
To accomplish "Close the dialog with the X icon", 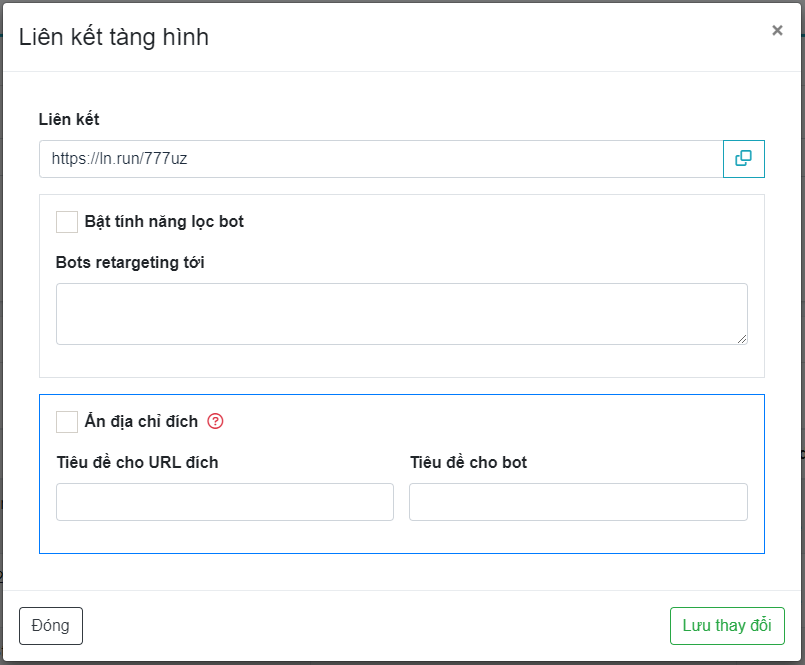I will (777, 31).
